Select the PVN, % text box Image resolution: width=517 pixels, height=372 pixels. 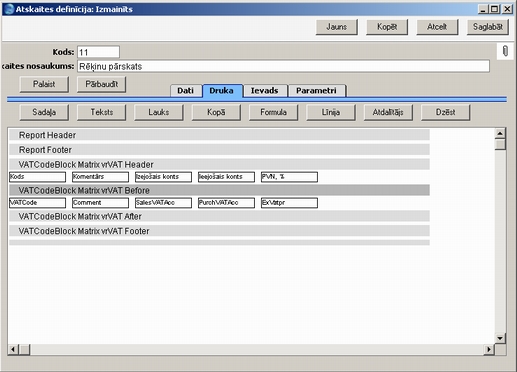[289, 177]
